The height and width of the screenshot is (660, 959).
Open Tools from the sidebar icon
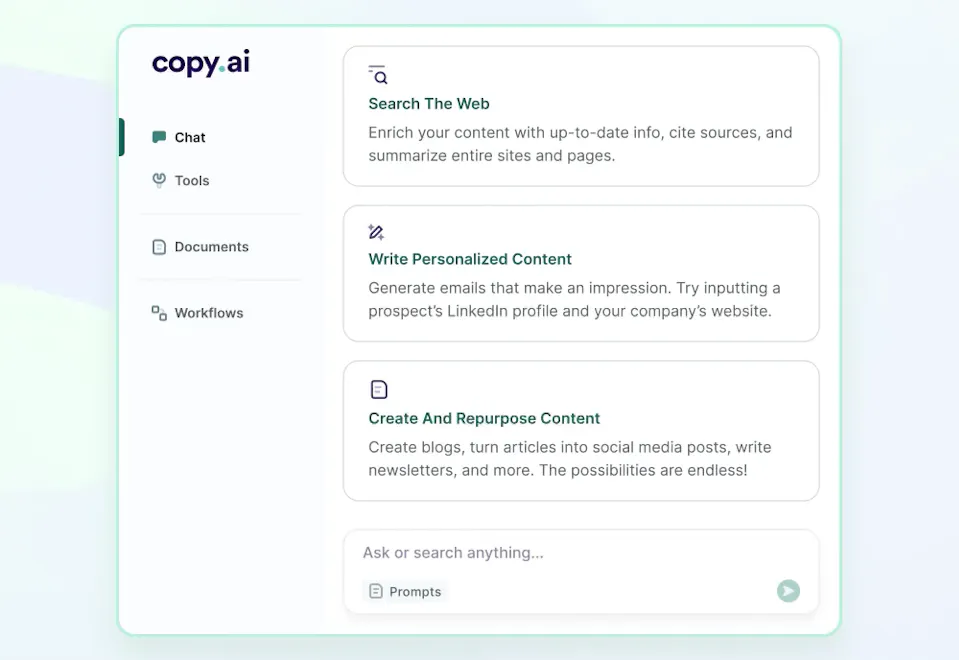(x=160, y=180)
